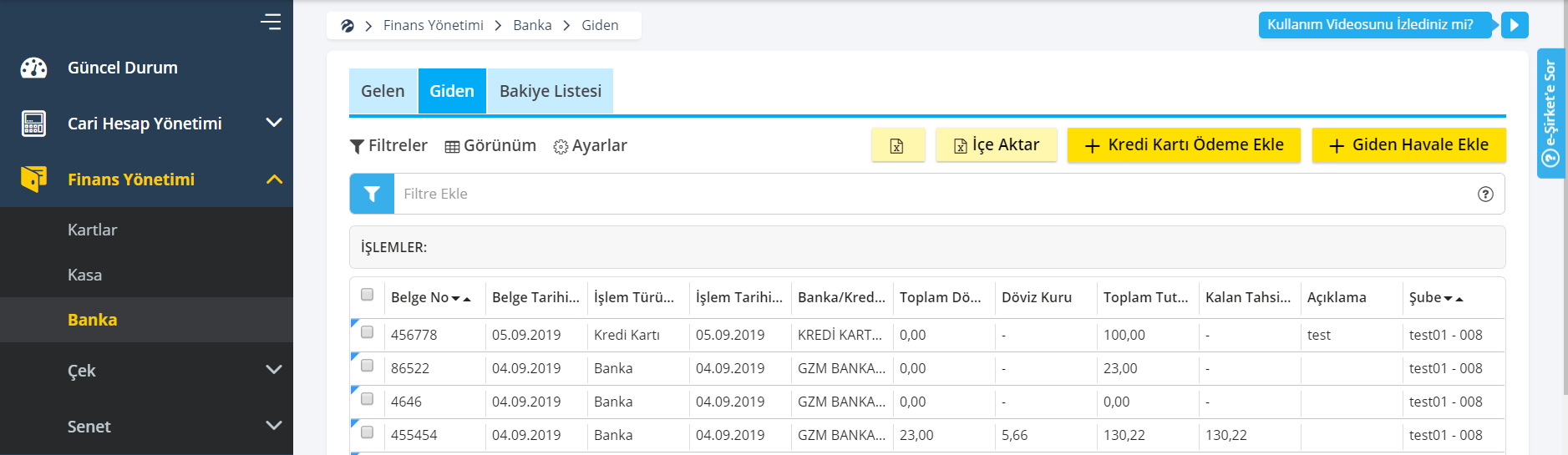The image size is (1568, 455).
Task: Click the Cari Hesap Yönetimi calculator icon
Action: tap(33, 124)
